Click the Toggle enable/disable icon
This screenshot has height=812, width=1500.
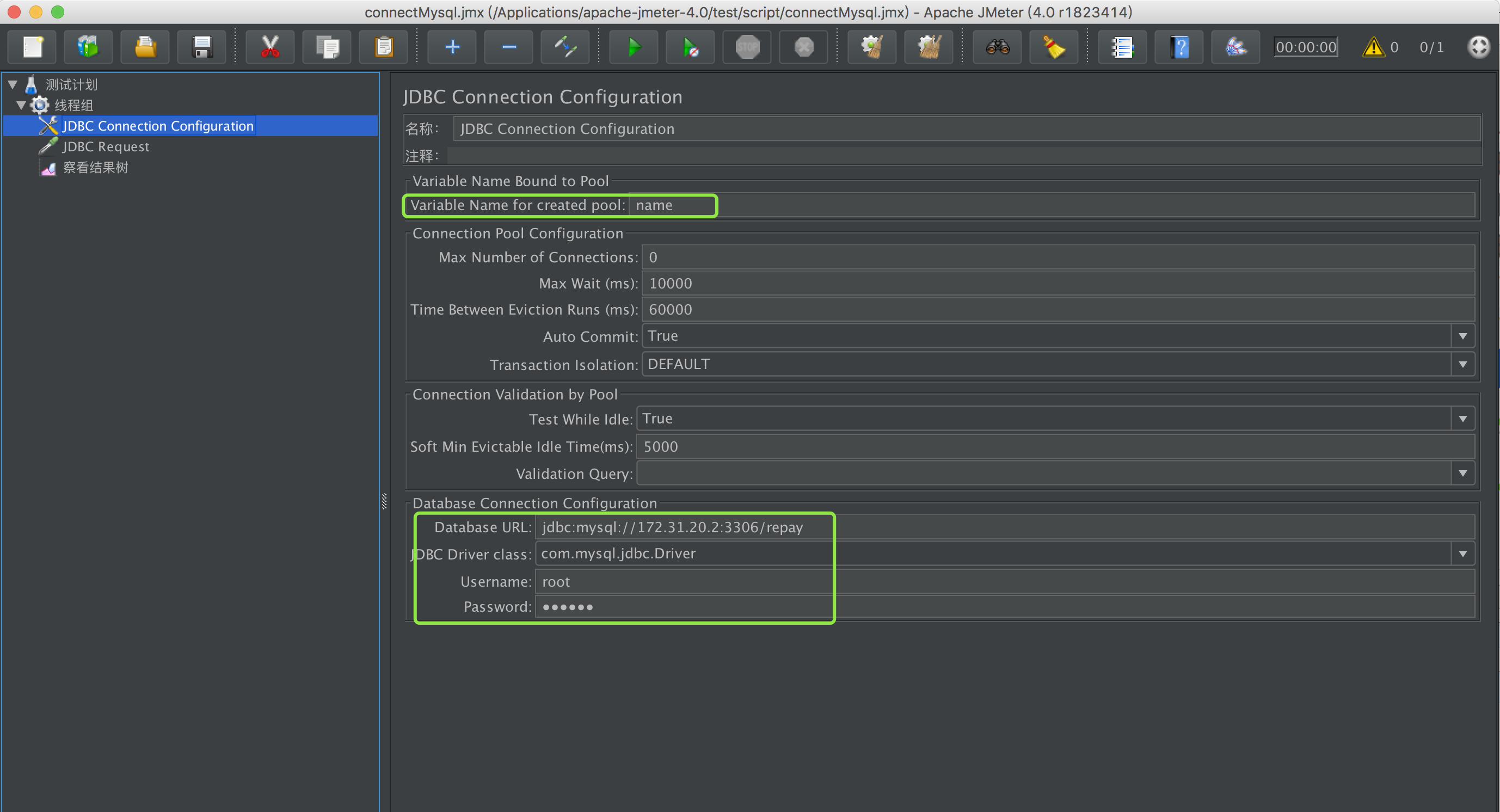565,47
